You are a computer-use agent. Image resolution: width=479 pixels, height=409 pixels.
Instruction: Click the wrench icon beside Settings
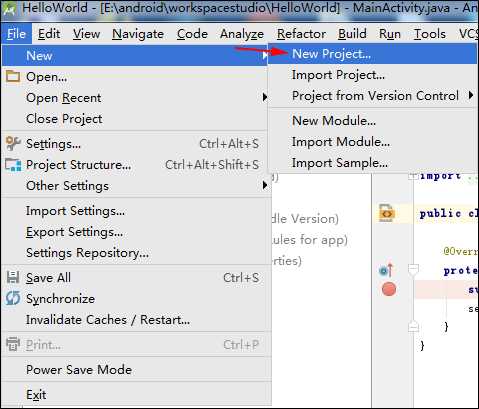click(x=13, y=143)
